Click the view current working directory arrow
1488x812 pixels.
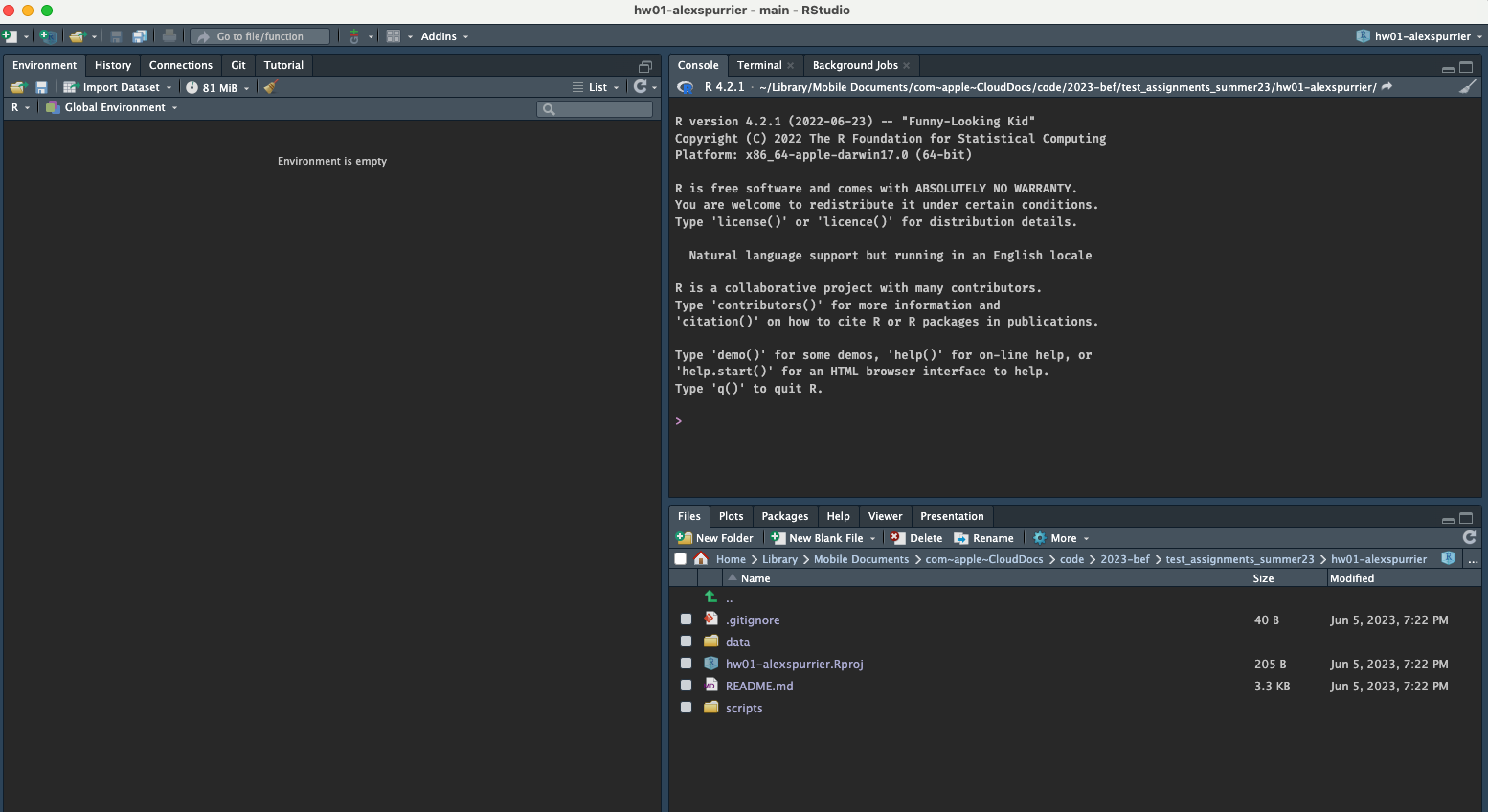[1387, 87]
